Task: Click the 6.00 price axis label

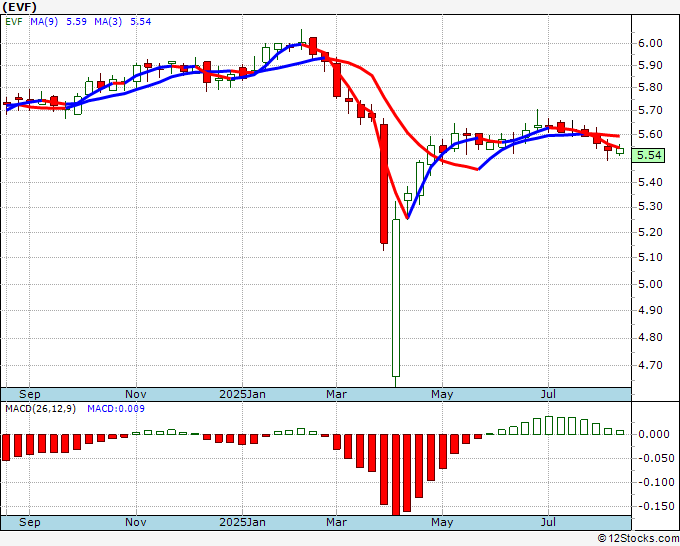Action: click(x=650, y=43)
